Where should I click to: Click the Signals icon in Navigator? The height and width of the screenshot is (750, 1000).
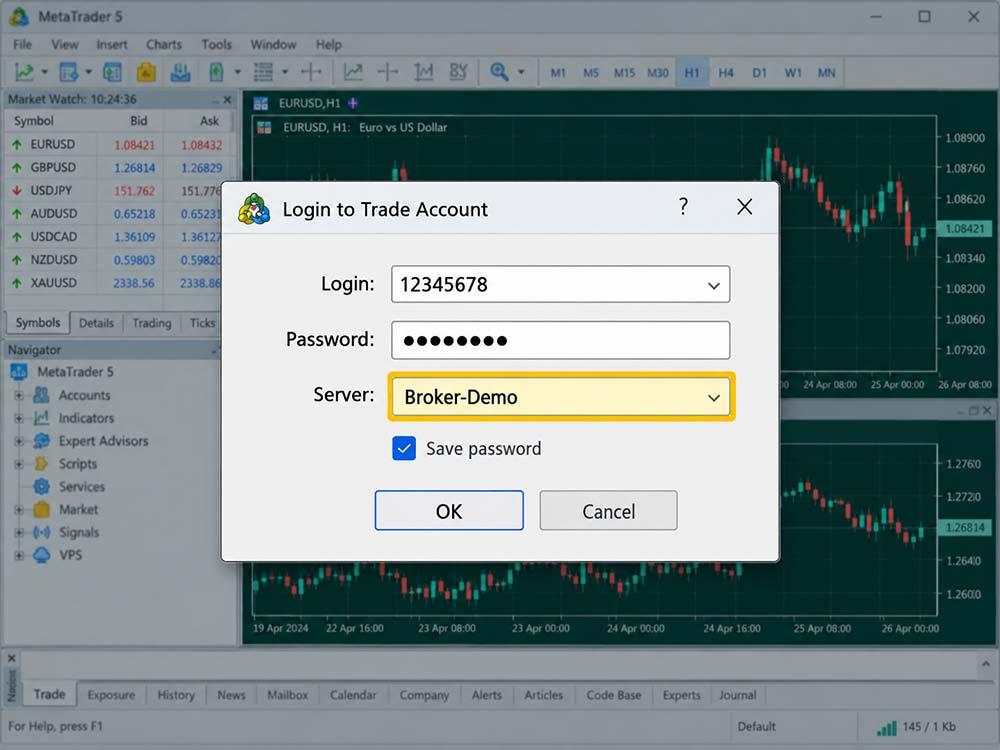tap(41, 532)
